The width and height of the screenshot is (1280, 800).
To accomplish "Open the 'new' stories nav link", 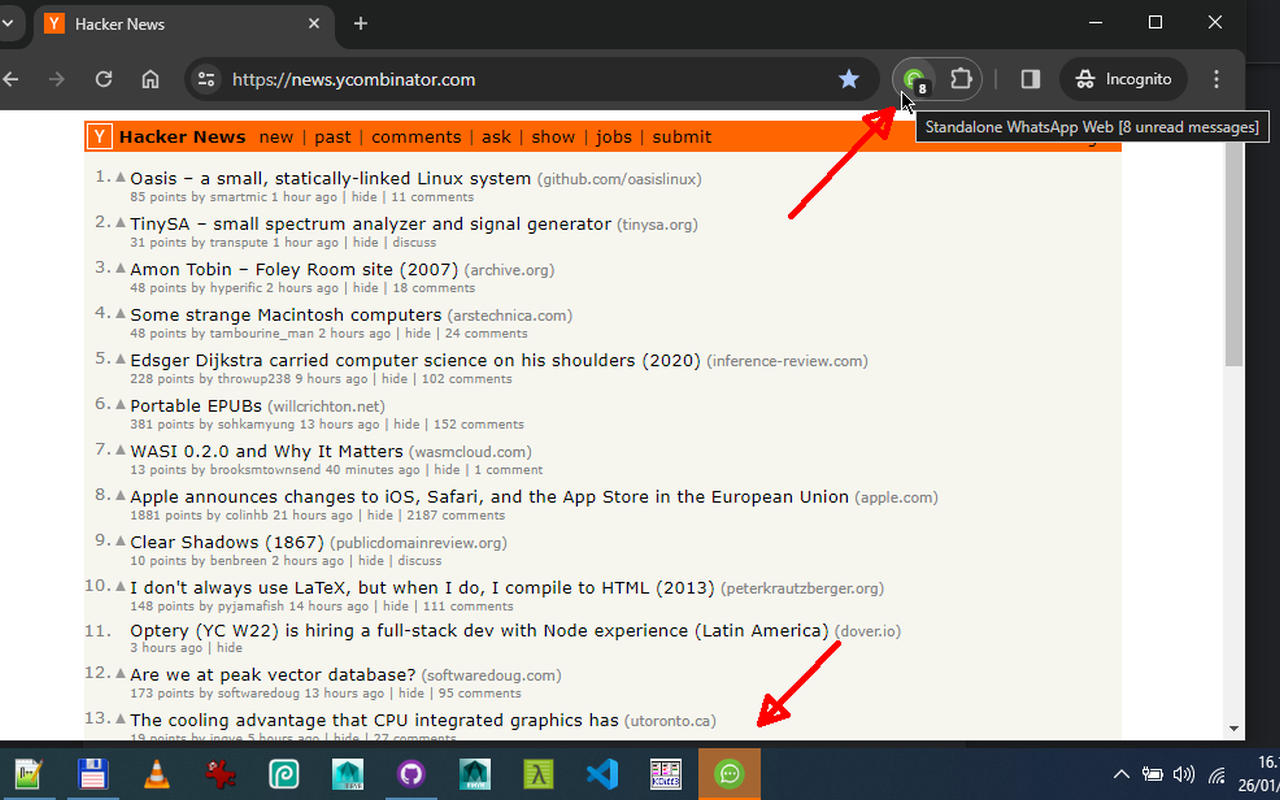I will (276, 137).
